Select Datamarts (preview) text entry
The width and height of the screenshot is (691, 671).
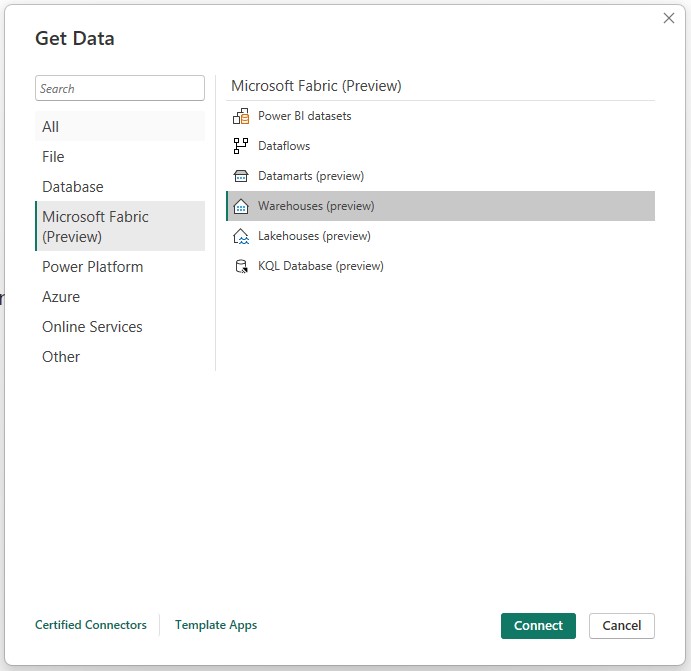pyautogui.click(x=311, y=176)
